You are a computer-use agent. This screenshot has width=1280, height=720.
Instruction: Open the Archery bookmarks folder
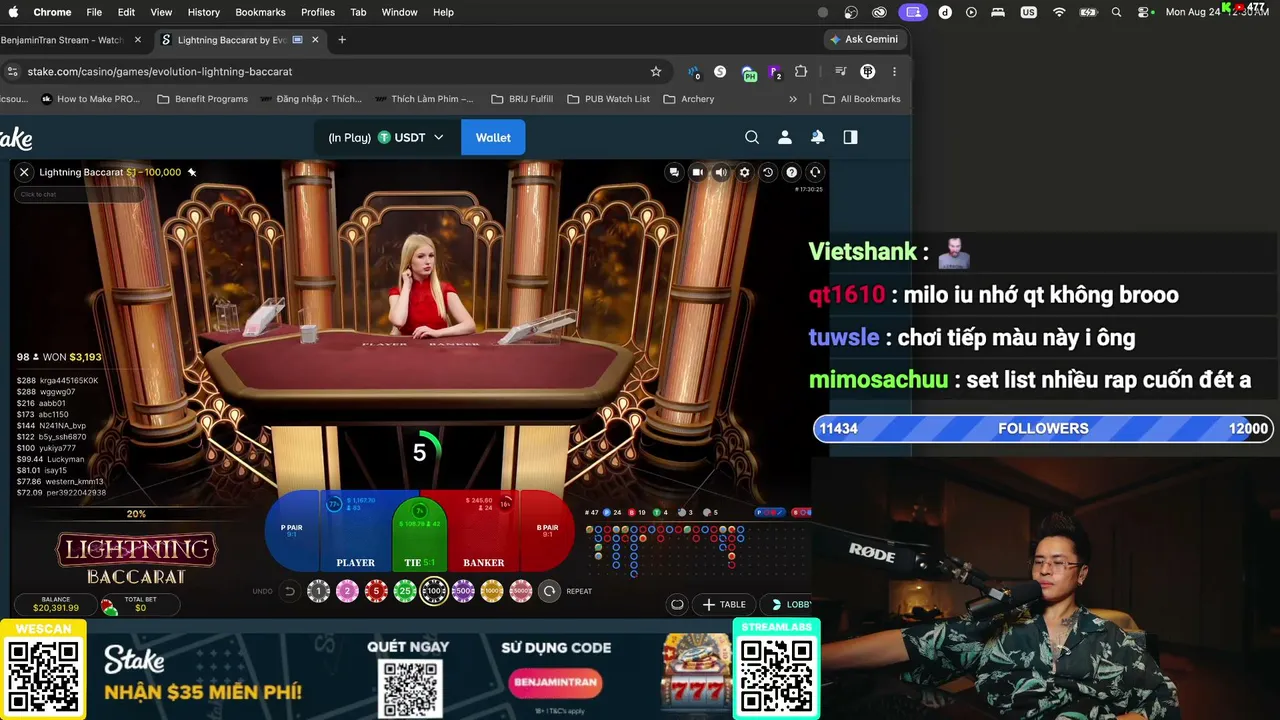tap(689, 99)
